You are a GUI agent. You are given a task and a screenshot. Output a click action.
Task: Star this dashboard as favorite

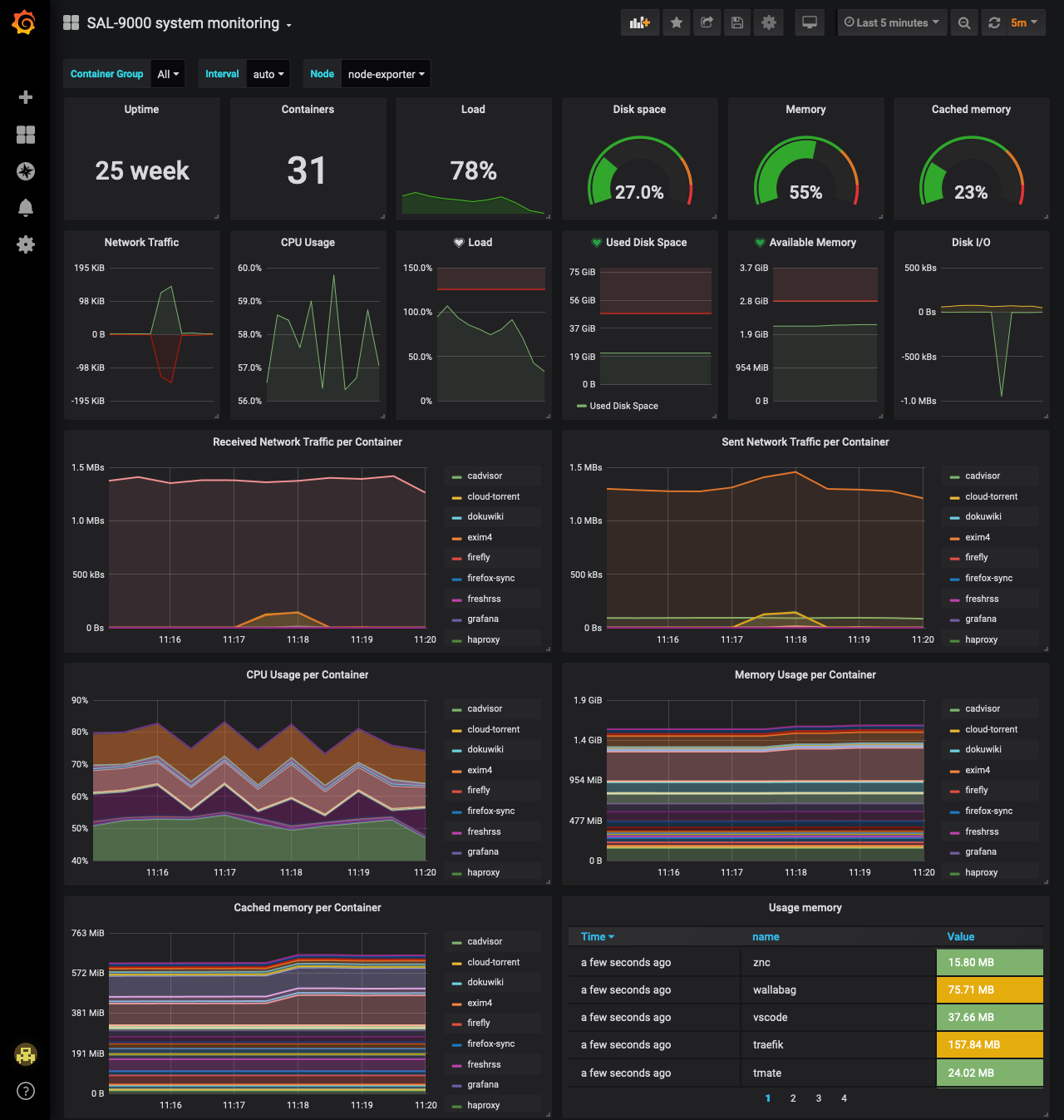(x=677, y=22)
